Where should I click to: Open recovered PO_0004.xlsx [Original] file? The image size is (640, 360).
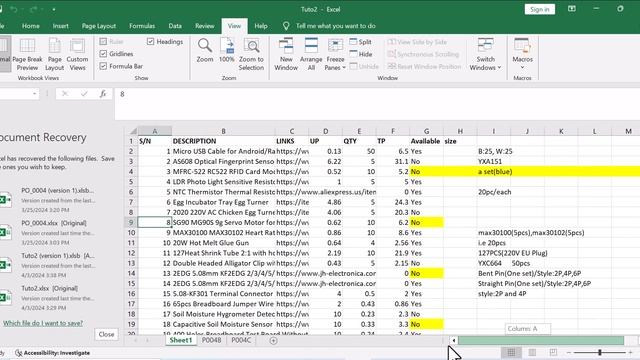tap(48, 232)
